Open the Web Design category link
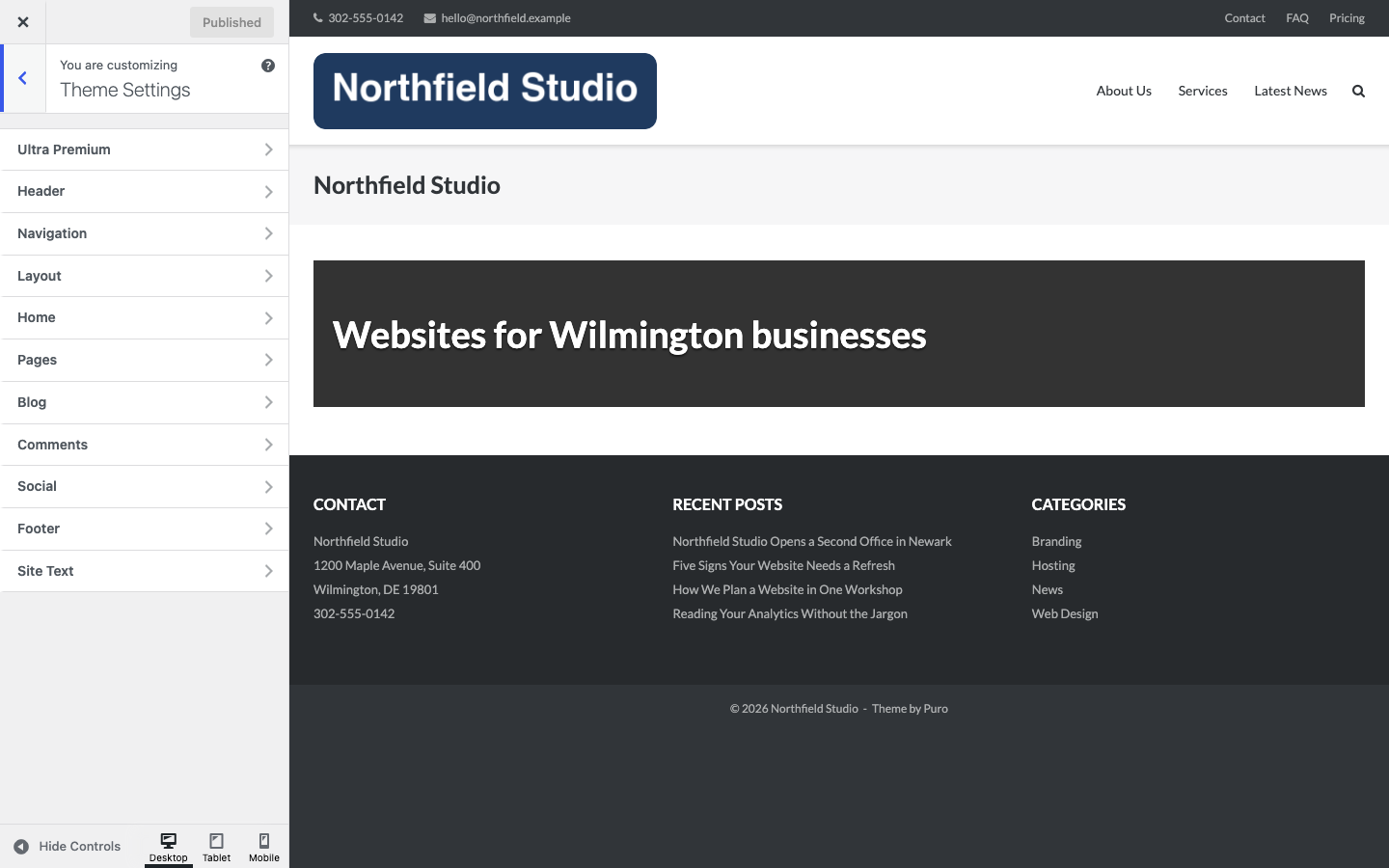Image resolution: width=1389 pixels, height=868 pixels. (1065, 614)
